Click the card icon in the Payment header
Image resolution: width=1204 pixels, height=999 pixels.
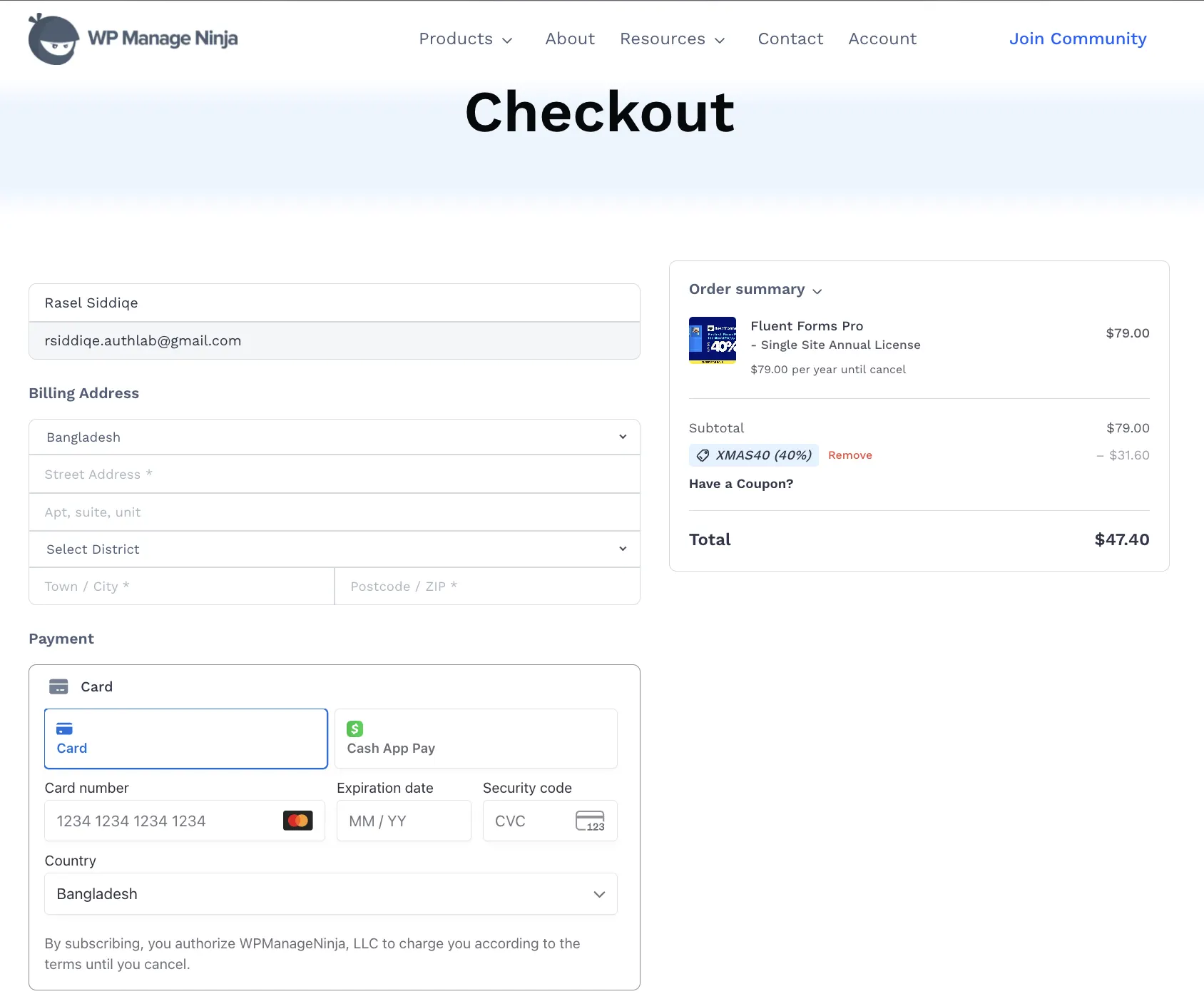(x=60, y=686)
